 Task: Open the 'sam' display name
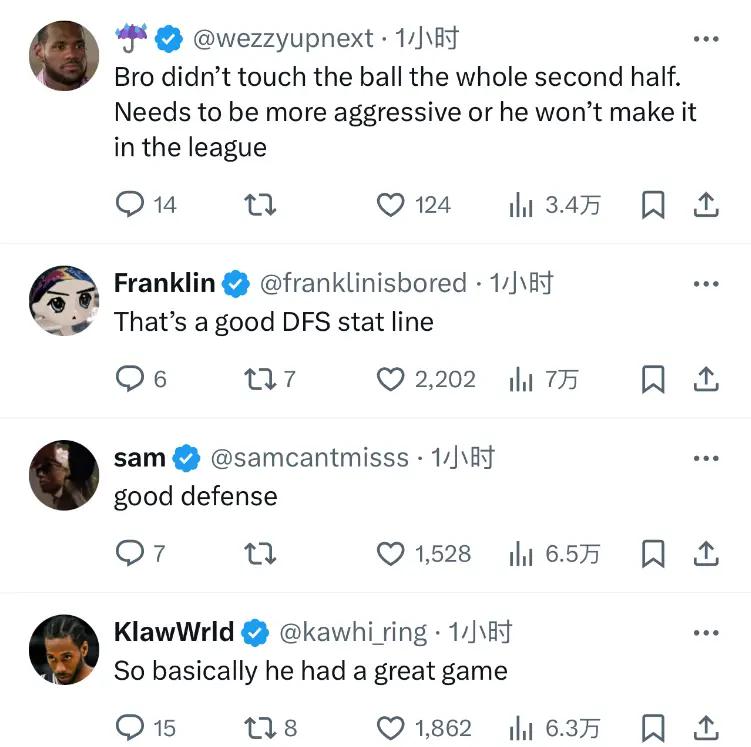(139, 459)
